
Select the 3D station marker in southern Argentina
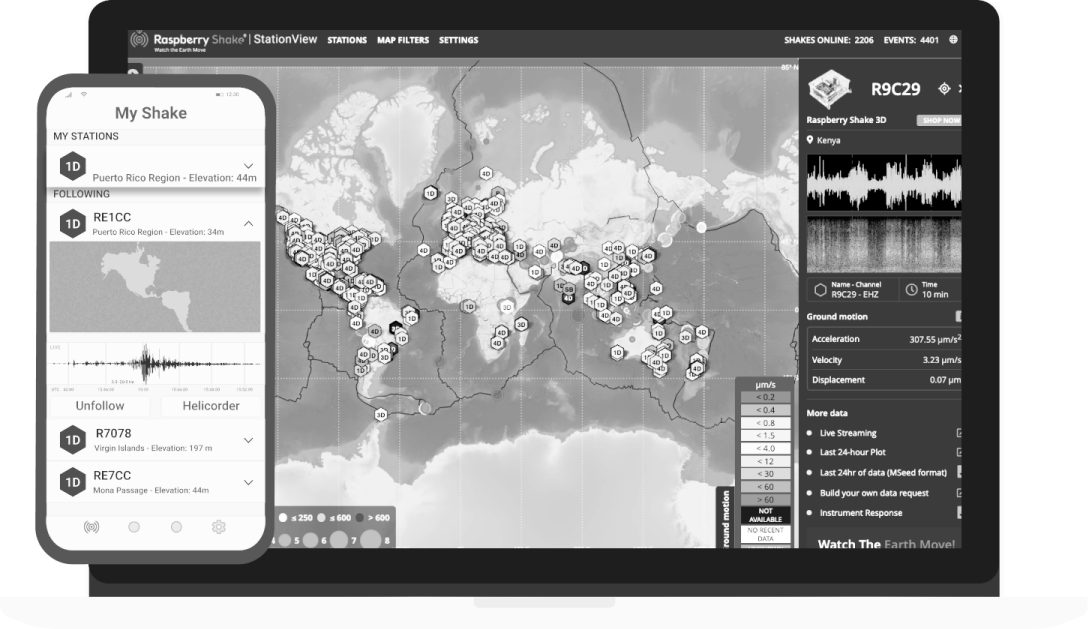click(x=380, y=414)
